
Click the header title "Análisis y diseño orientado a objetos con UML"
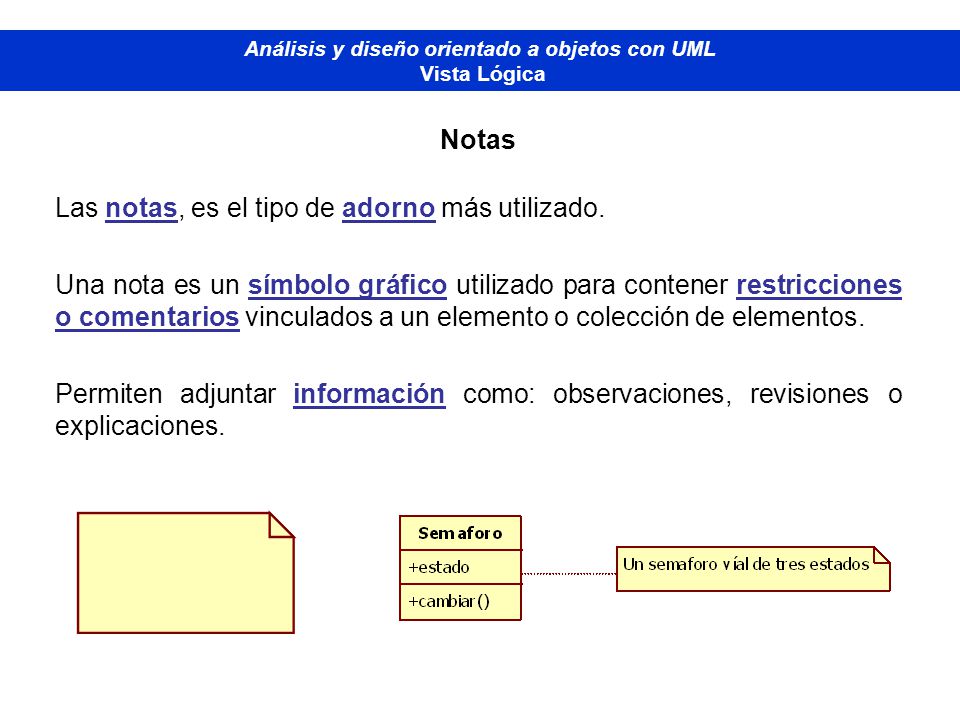(x=479, y=49)
